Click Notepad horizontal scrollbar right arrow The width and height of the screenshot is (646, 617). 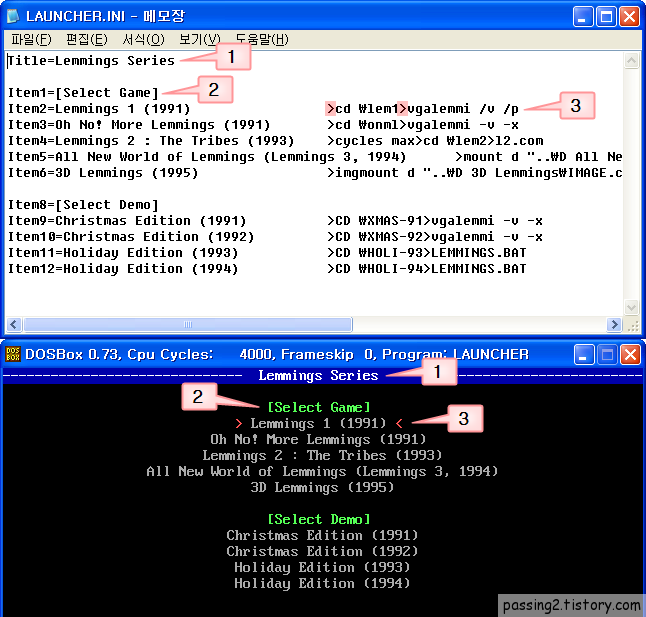(x=614, y=324)
